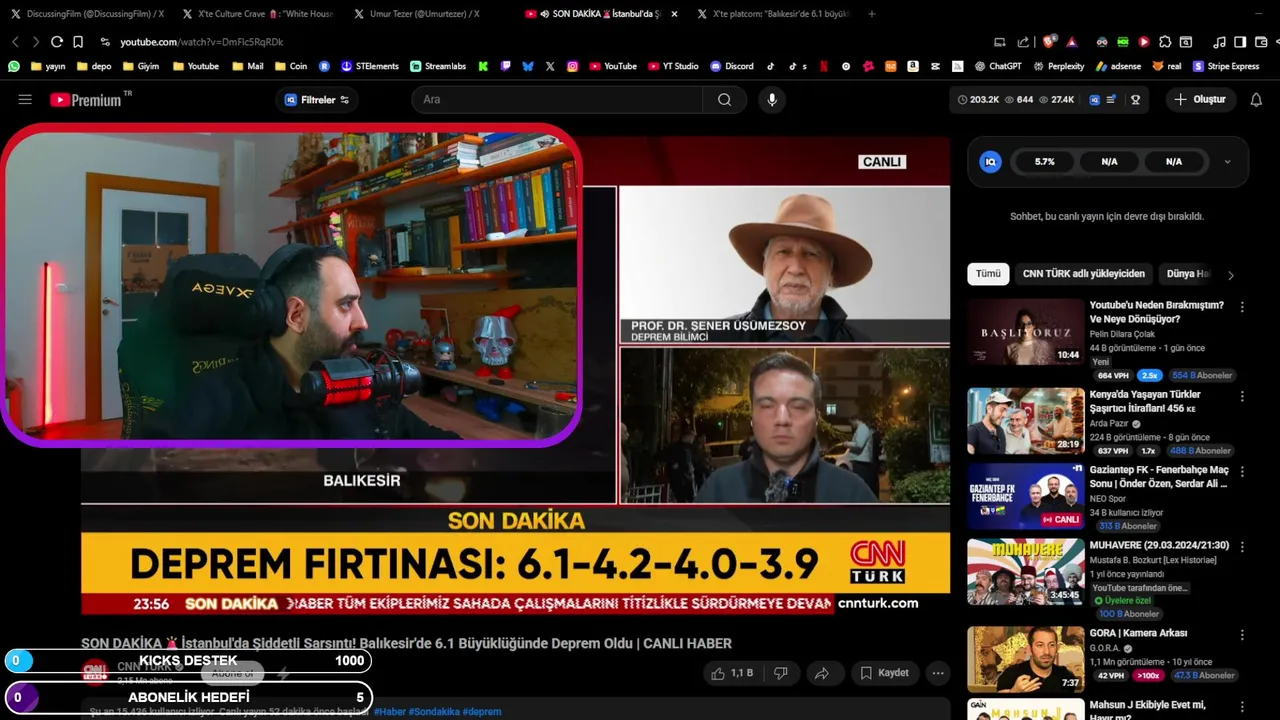
Task: Open the Bluesky butterfly bookmark
Action: pos(528,66)
